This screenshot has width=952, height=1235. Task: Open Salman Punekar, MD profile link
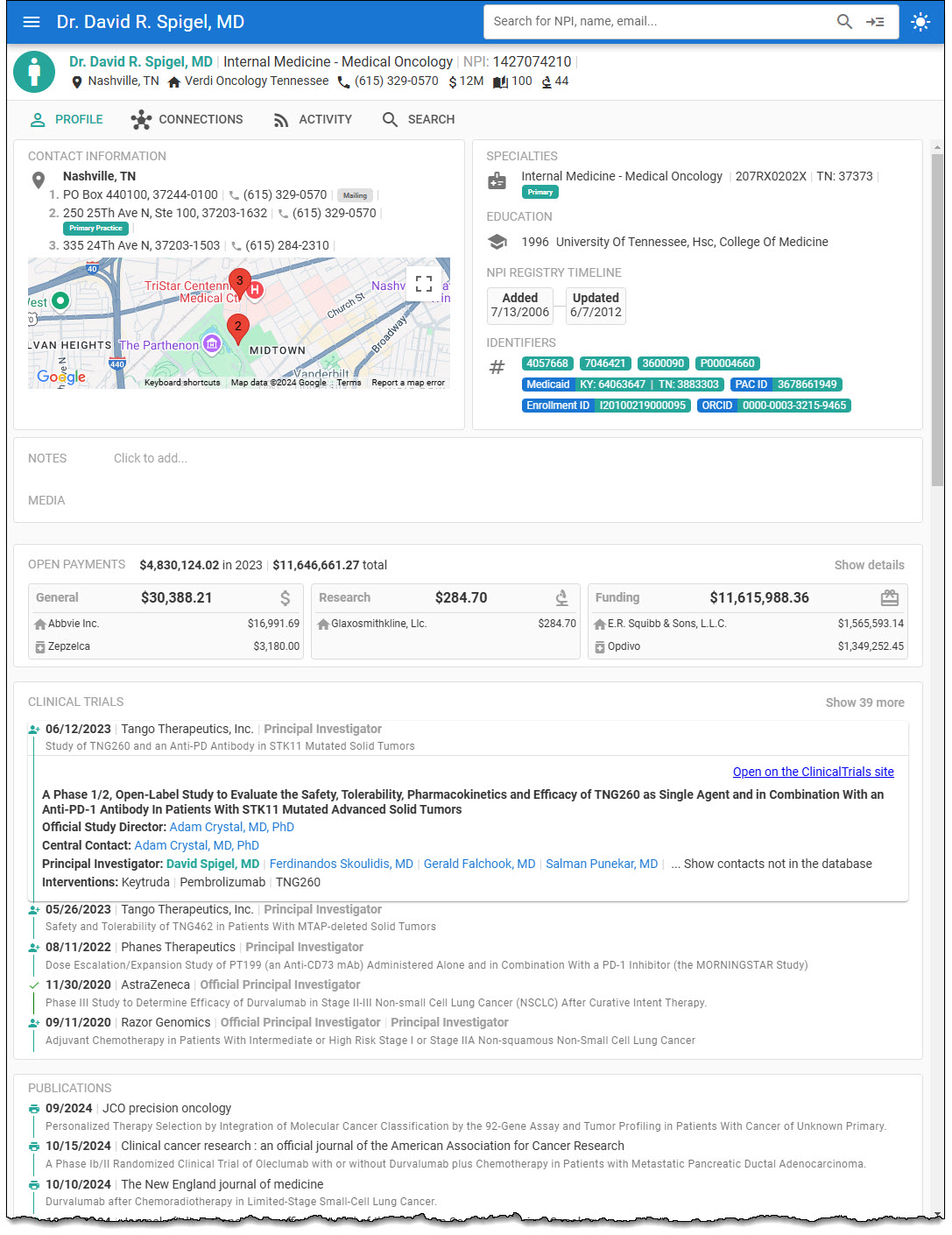pos(602,864)
